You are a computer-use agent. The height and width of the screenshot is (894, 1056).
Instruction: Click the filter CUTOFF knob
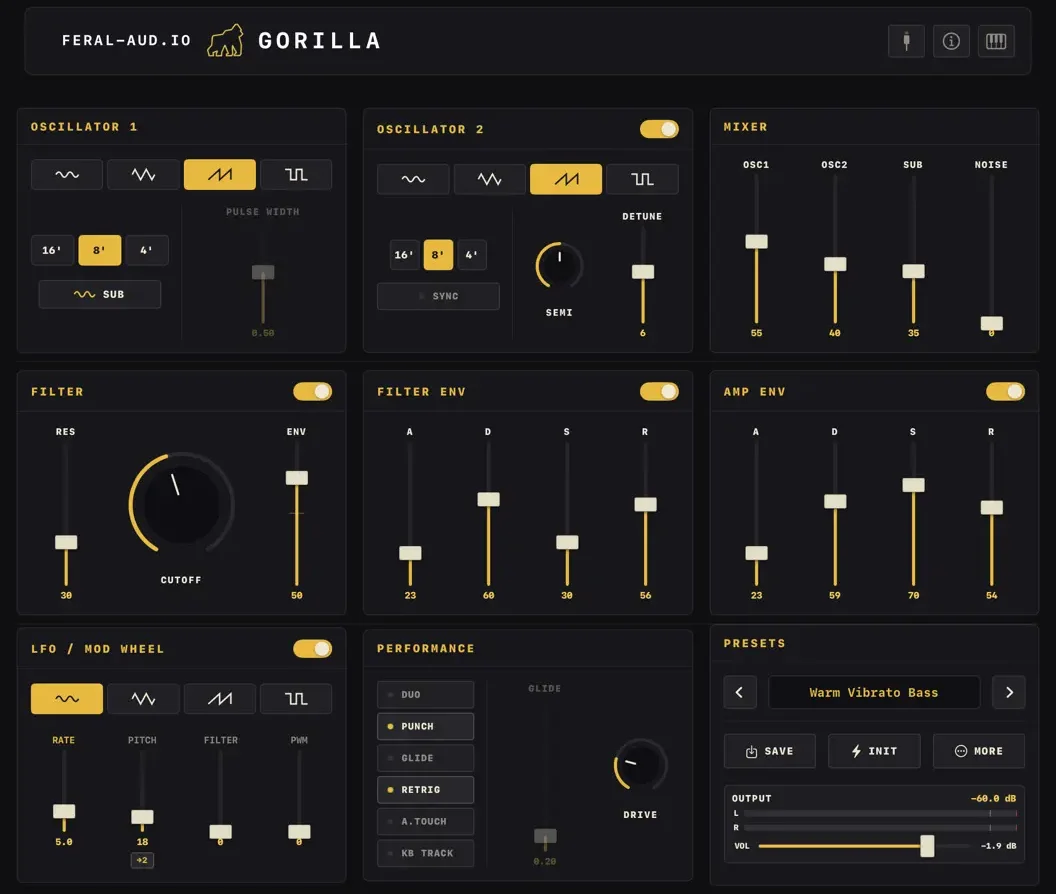click(181, 504)
